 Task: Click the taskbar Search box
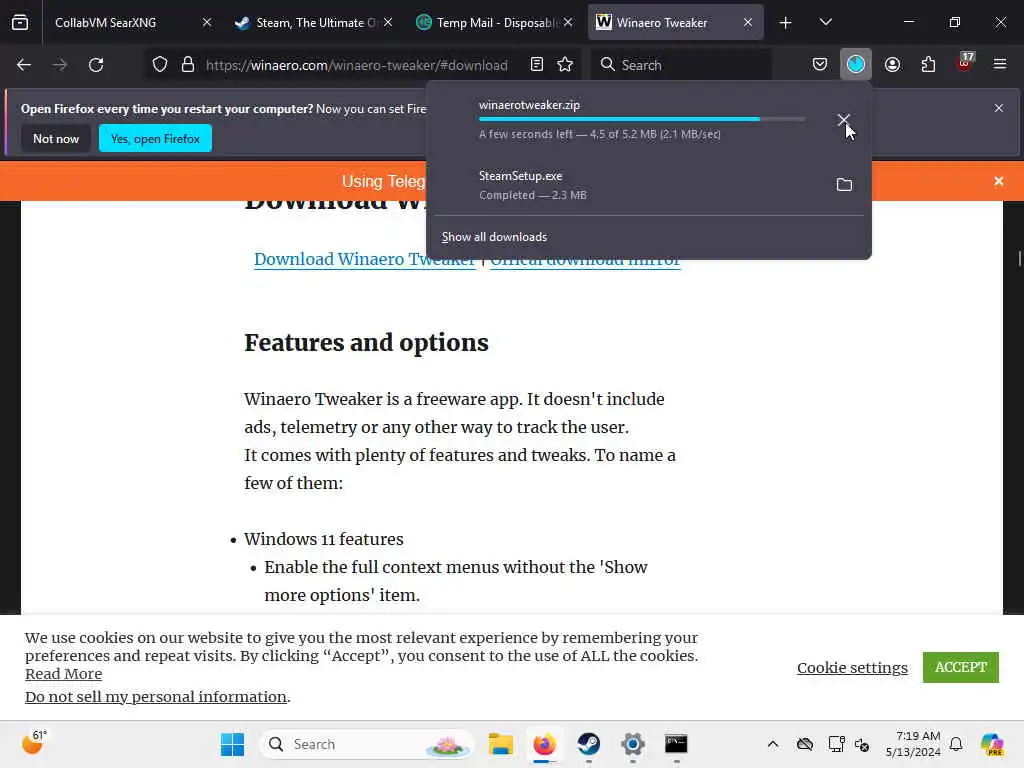[367, 744]
